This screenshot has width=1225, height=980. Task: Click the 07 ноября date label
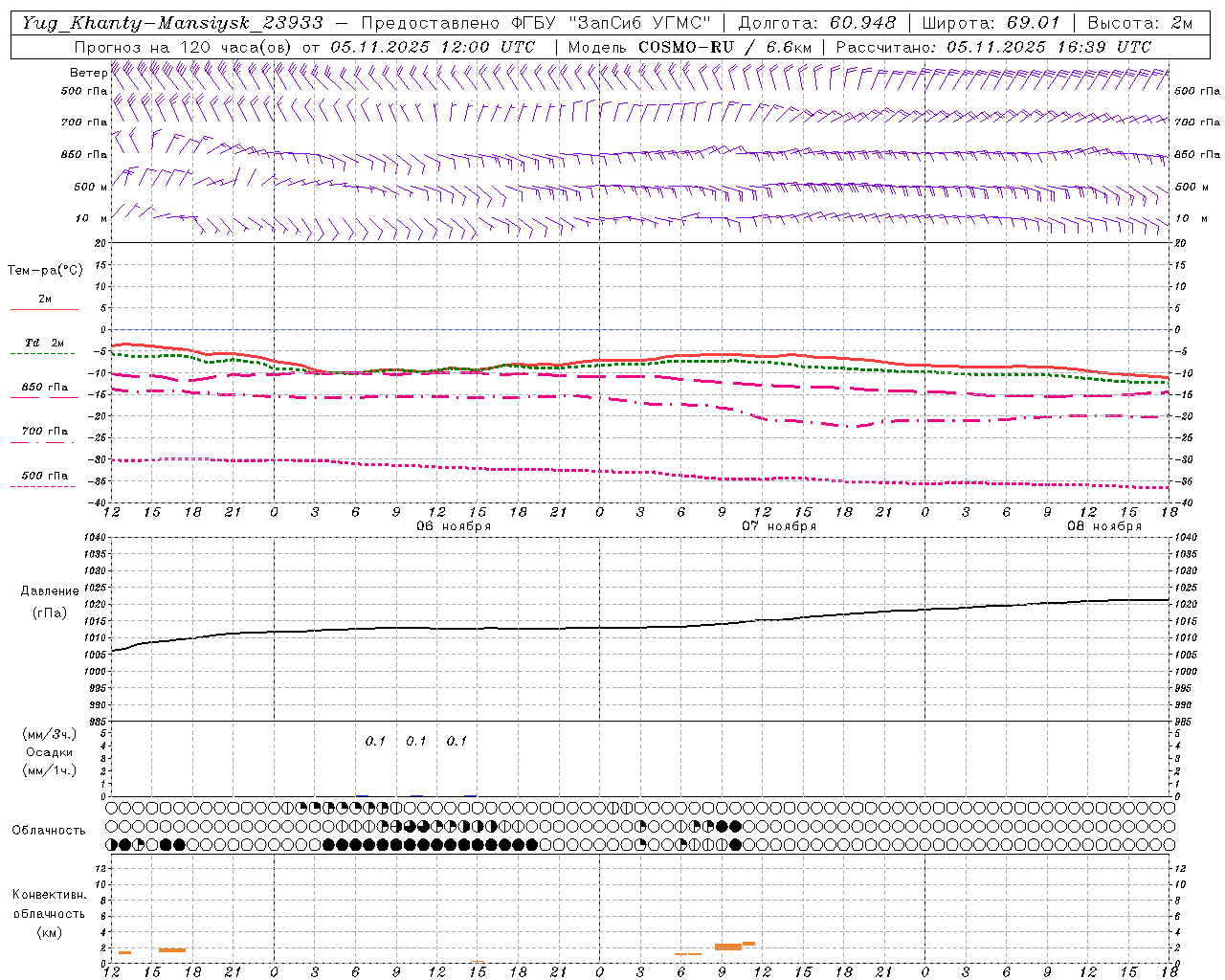click(779, 526)
